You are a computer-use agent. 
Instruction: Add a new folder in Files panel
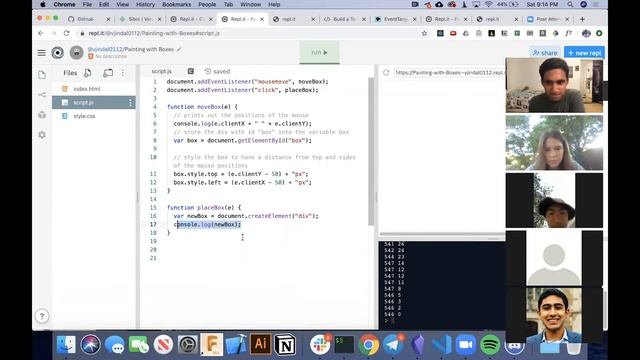[x=108, y=73]
